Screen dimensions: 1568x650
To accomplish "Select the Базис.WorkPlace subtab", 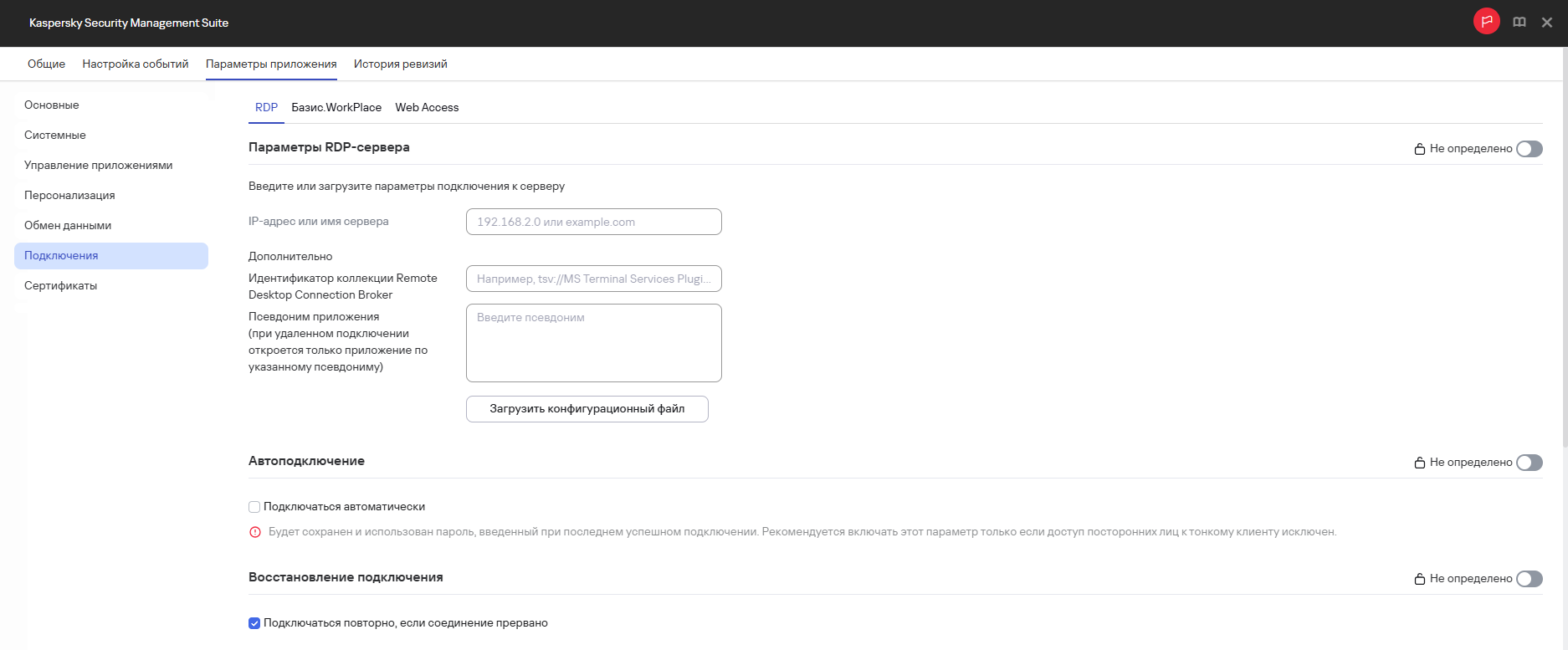I will [336, 107].
